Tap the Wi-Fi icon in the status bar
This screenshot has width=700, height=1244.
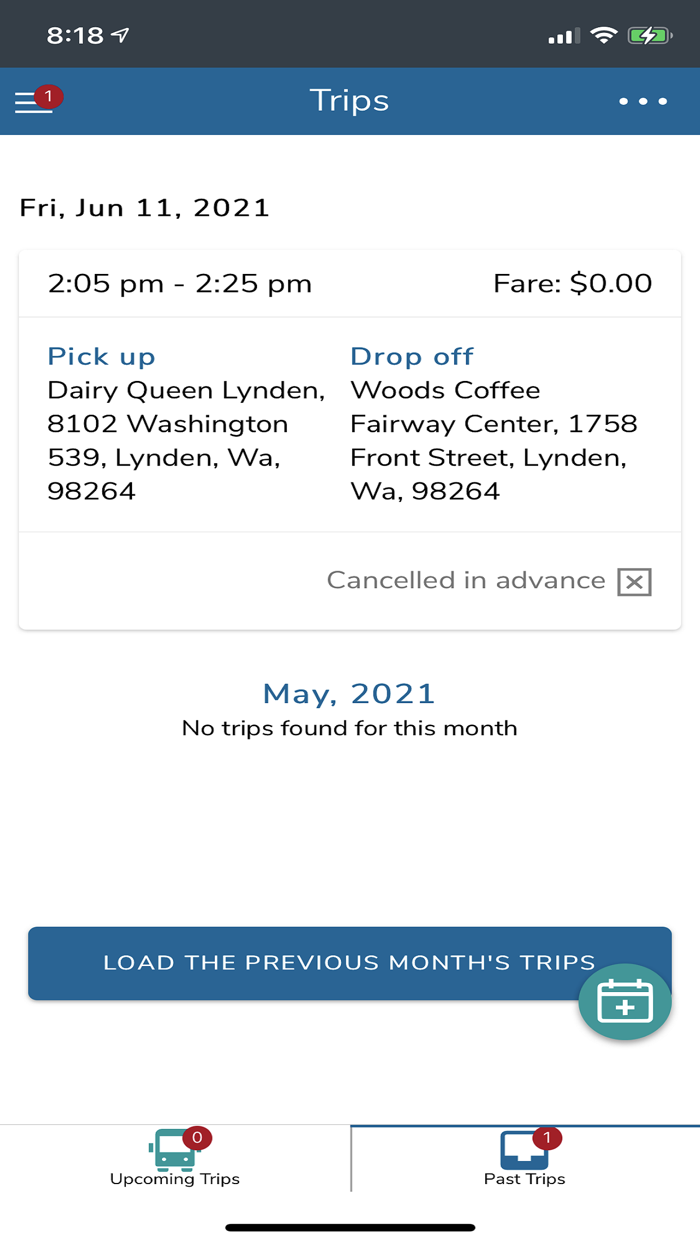605,33
